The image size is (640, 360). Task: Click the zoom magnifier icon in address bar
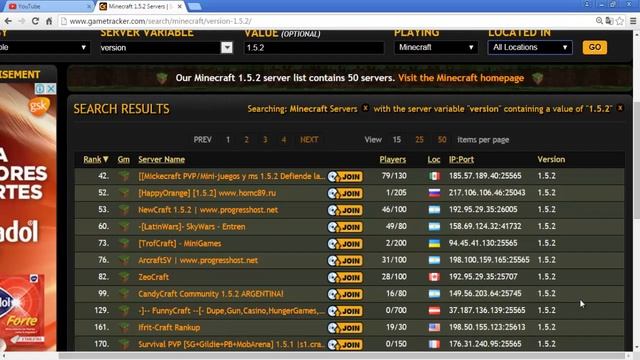[599, 21]
